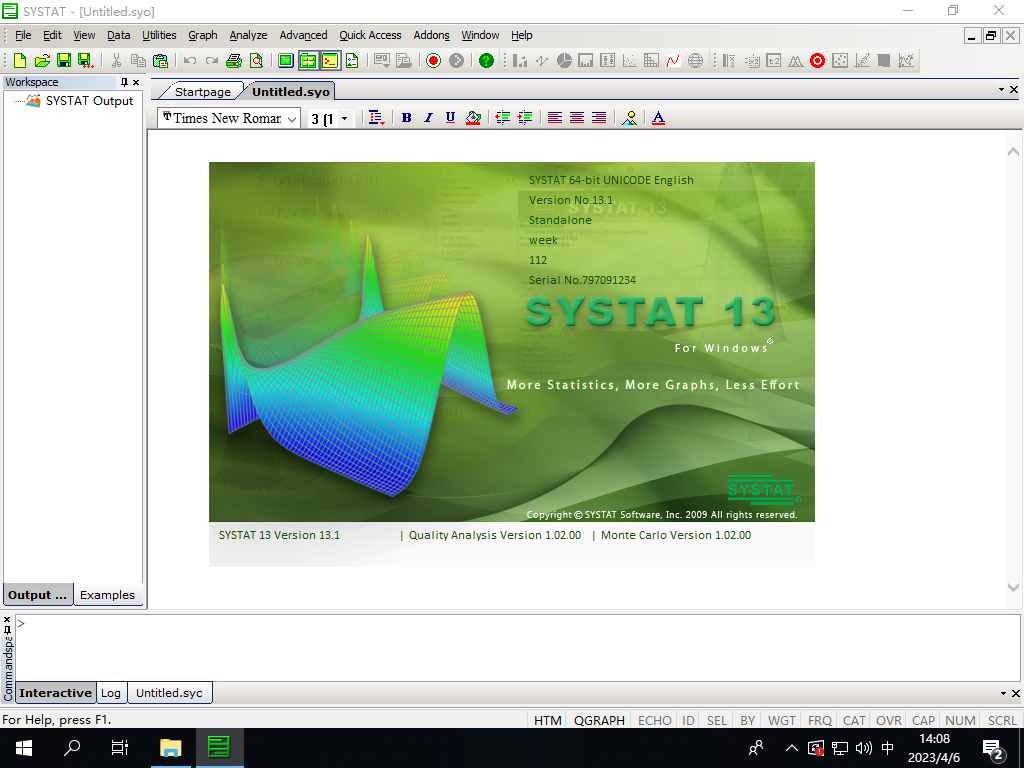This screenshot has width=1024, height=768.
Task: Click the font color A icon
Action: pyautogui.click(x=658, y=118)
